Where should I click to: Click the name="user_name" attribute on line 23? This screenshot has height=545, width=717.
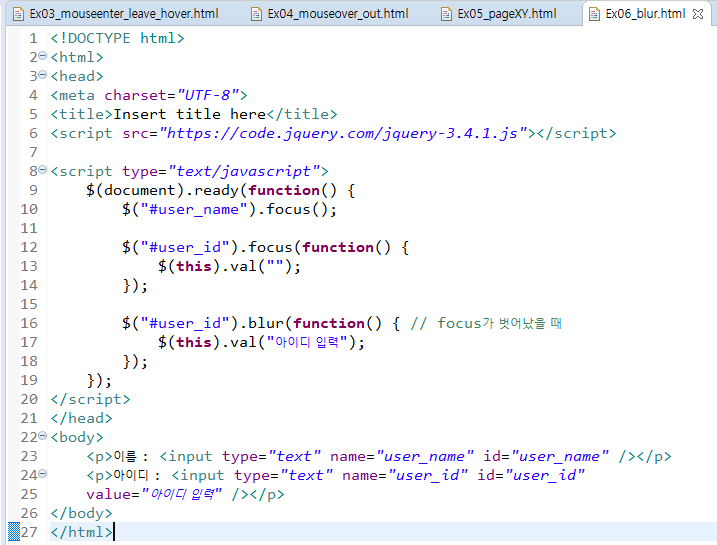(x=402, y=456)
